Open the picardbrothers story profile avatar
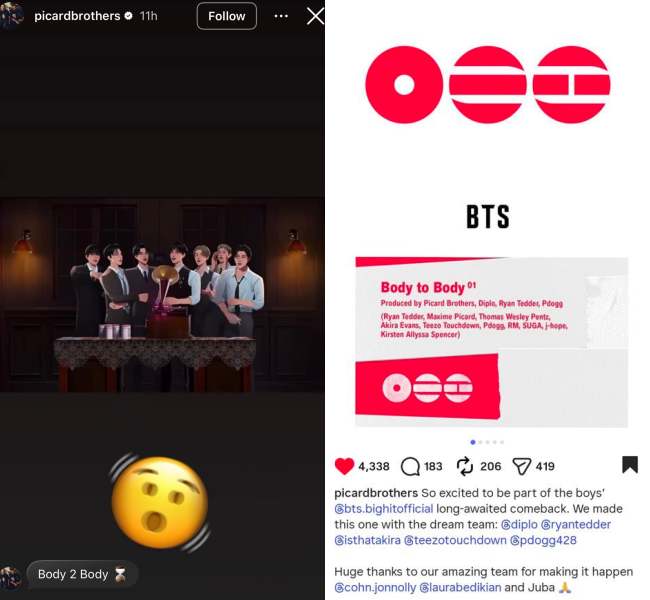Viewport: 650px width, 600px height. (x=10, y=16)
